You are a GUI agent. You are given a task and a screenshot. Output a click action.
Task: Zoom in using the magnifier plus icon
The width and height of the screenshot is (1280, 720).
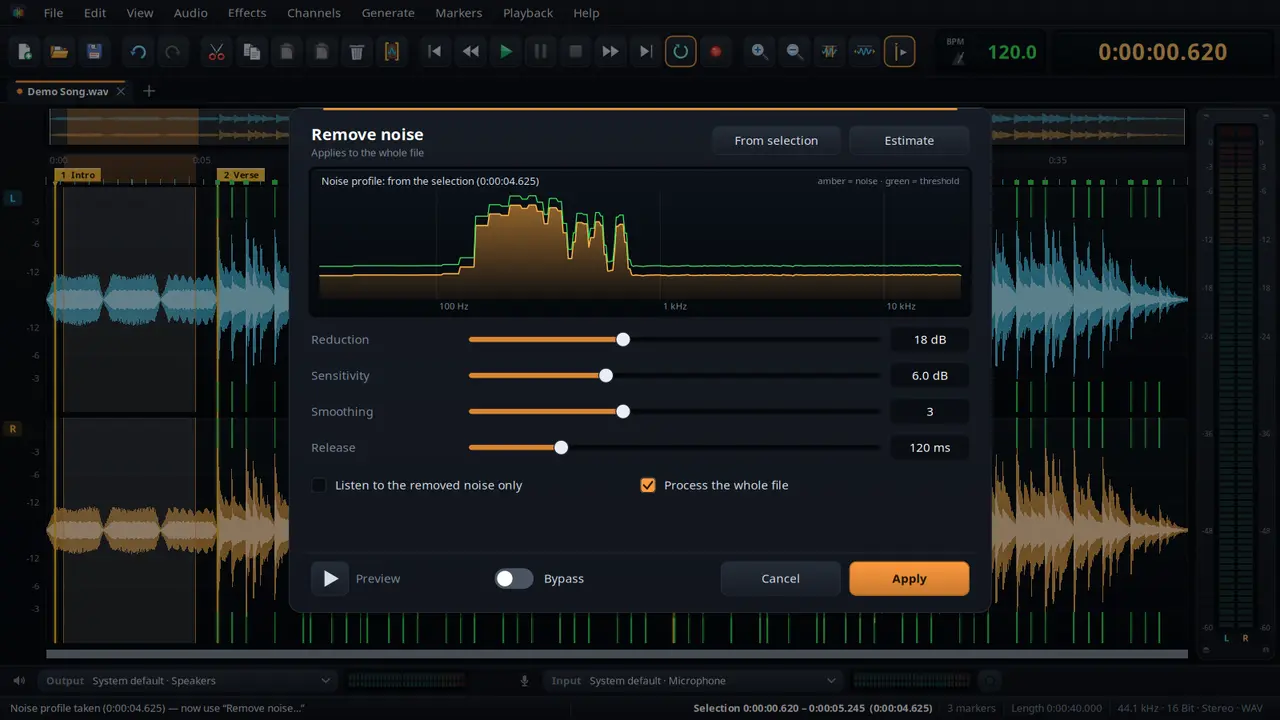click(760, 52)
